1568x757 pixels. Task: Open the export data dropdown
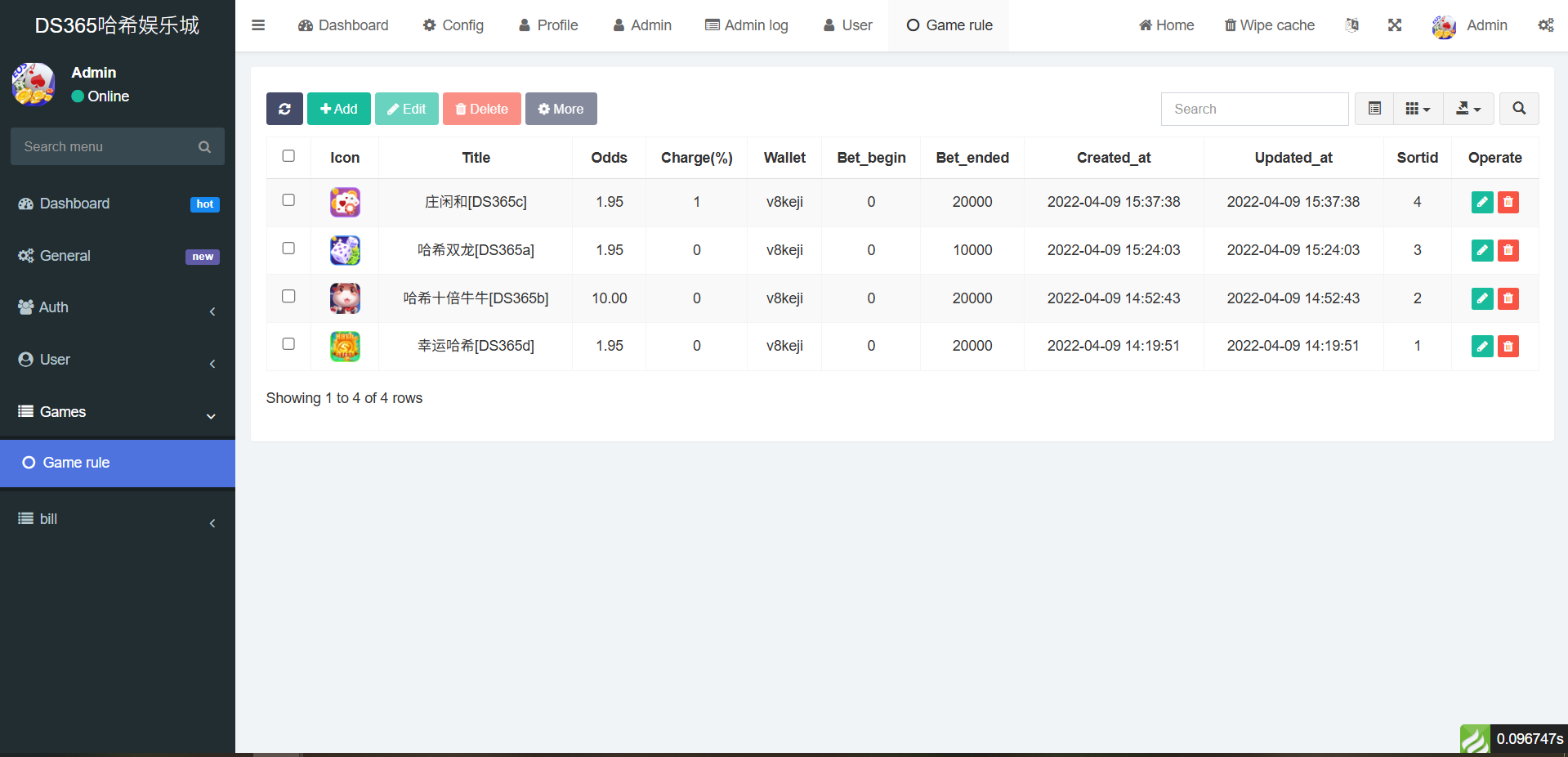pos(1468,109)
